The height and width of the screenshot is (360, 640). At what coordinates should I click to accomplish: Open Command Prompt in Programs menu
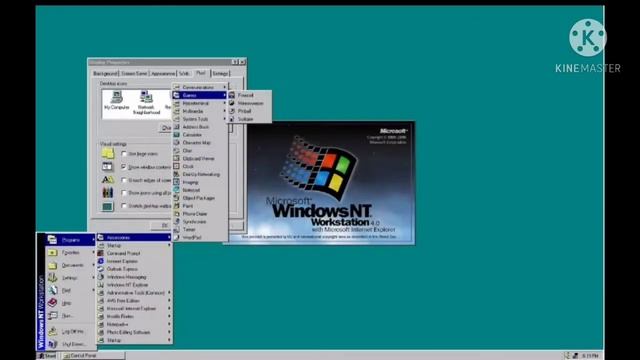pos(134,253)
